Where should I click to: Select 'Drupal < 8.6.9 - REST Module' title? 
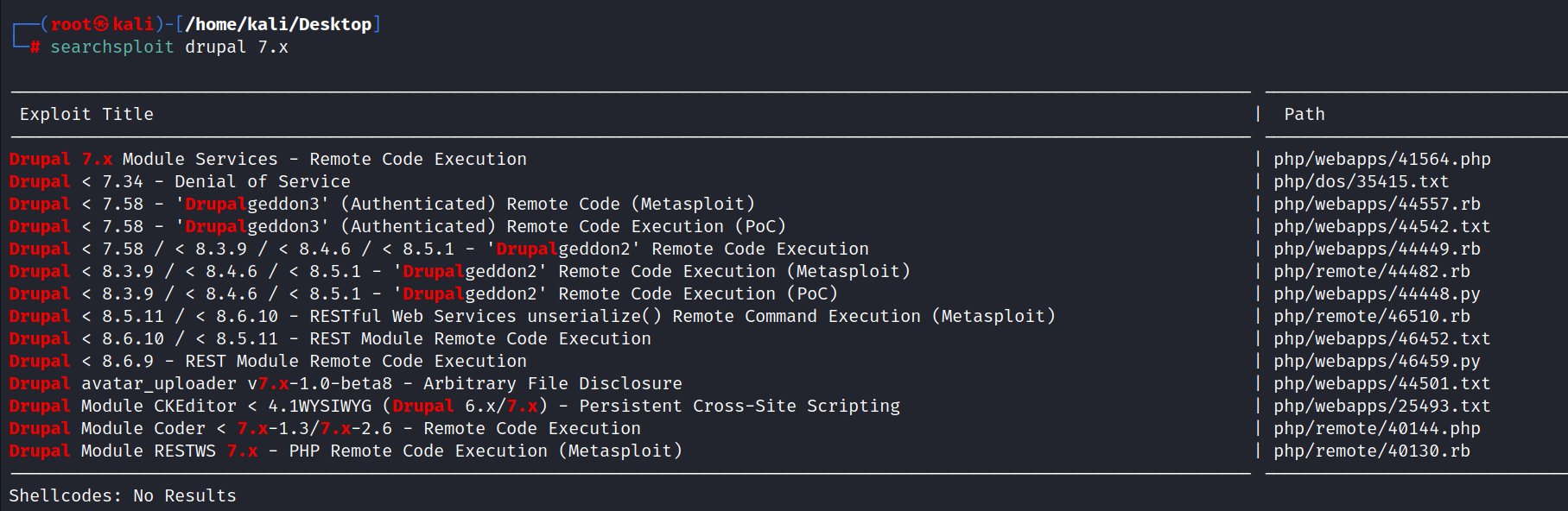268,361
